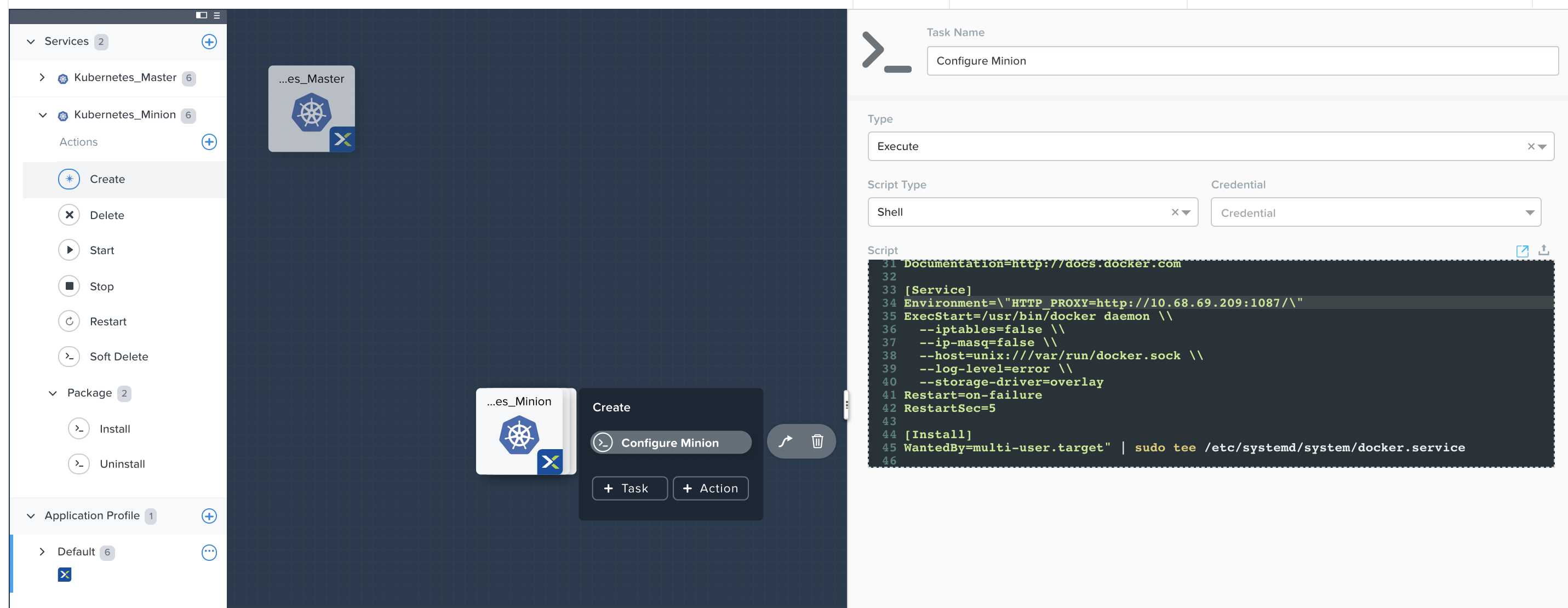Screen dimensions: 1568x608
Task: Select the Restart action
Action: 108,322
